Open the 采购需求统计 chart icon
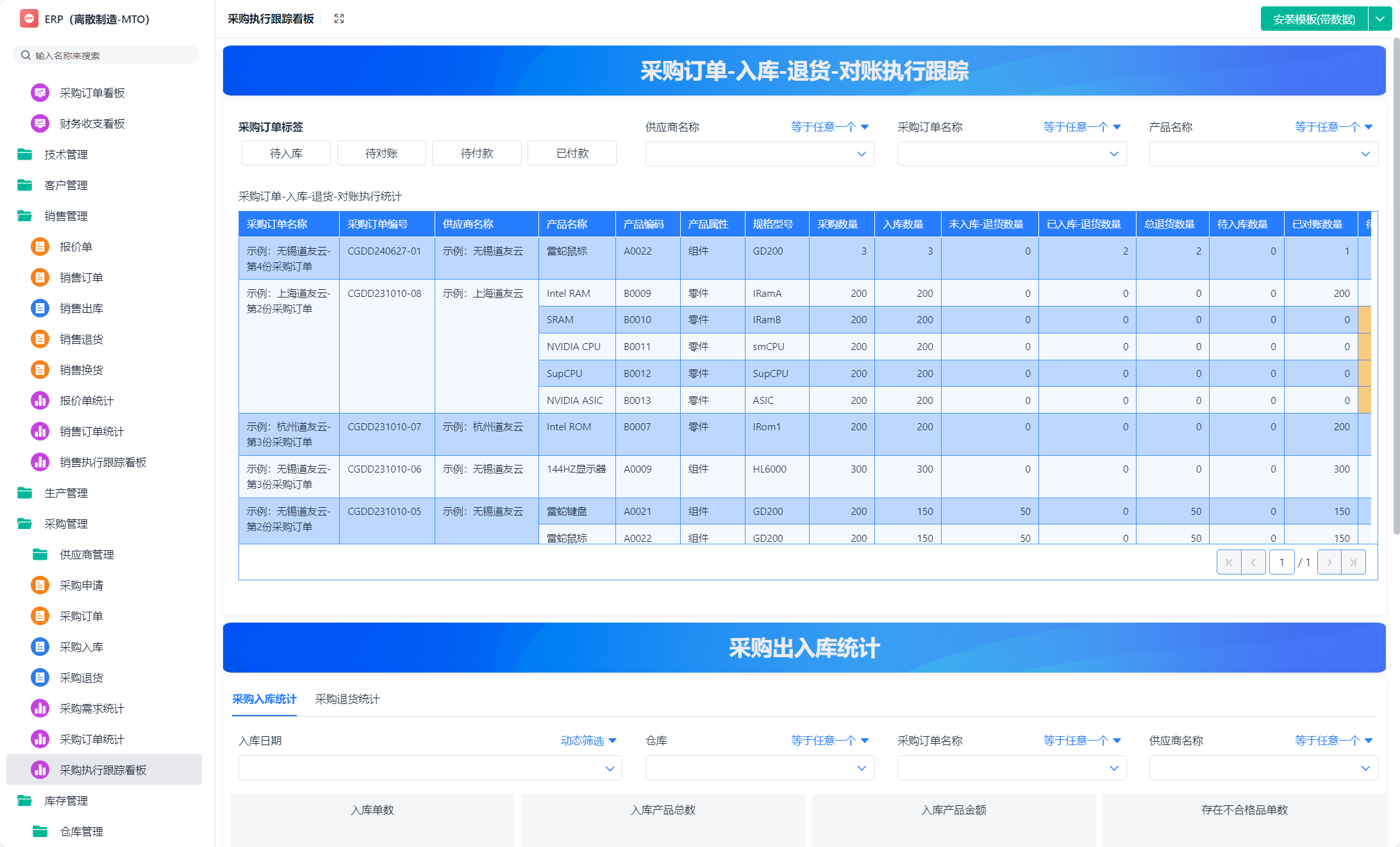The height and width of the screenshot is (847, 1400). click(x=40, y=709)
